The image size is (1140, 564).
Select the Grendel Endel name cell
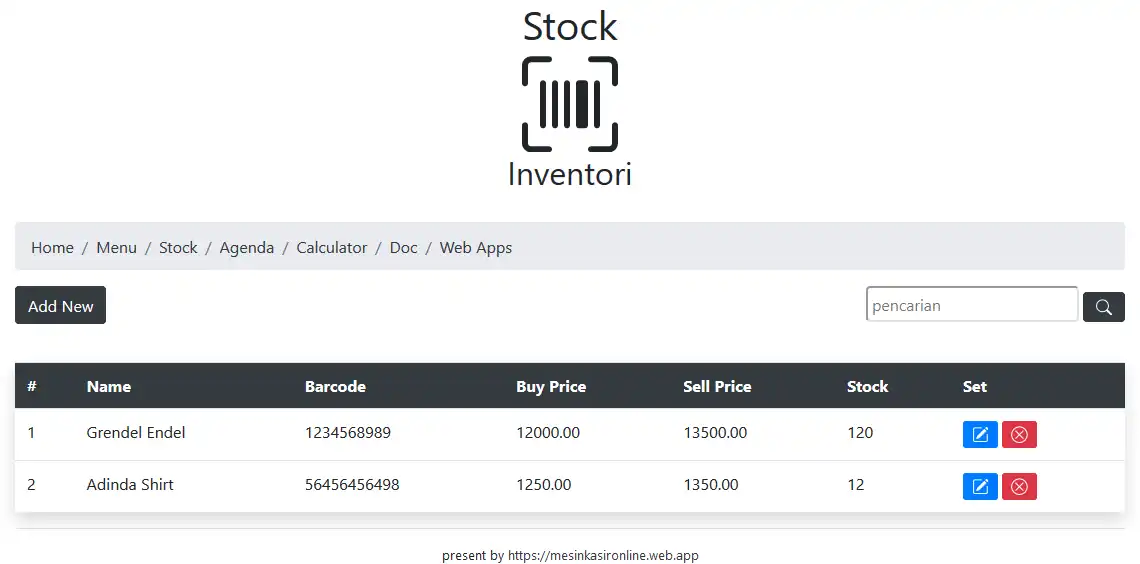136,433
